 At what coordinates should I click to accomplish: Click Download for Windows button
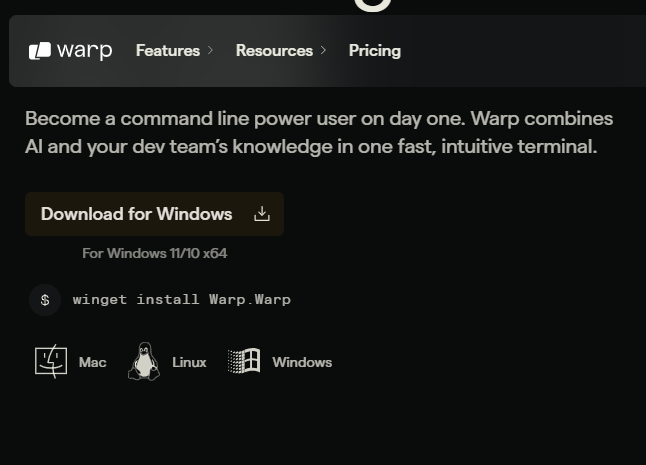pyautogui.click(x=154, y=214)
